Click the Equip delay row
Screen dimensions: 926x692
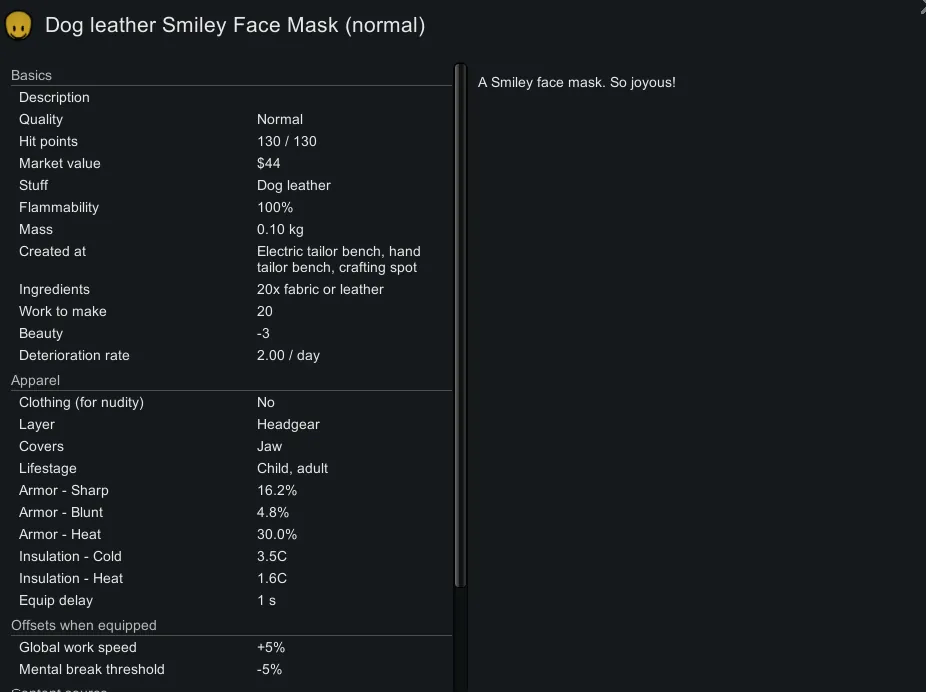coord(232,600)
